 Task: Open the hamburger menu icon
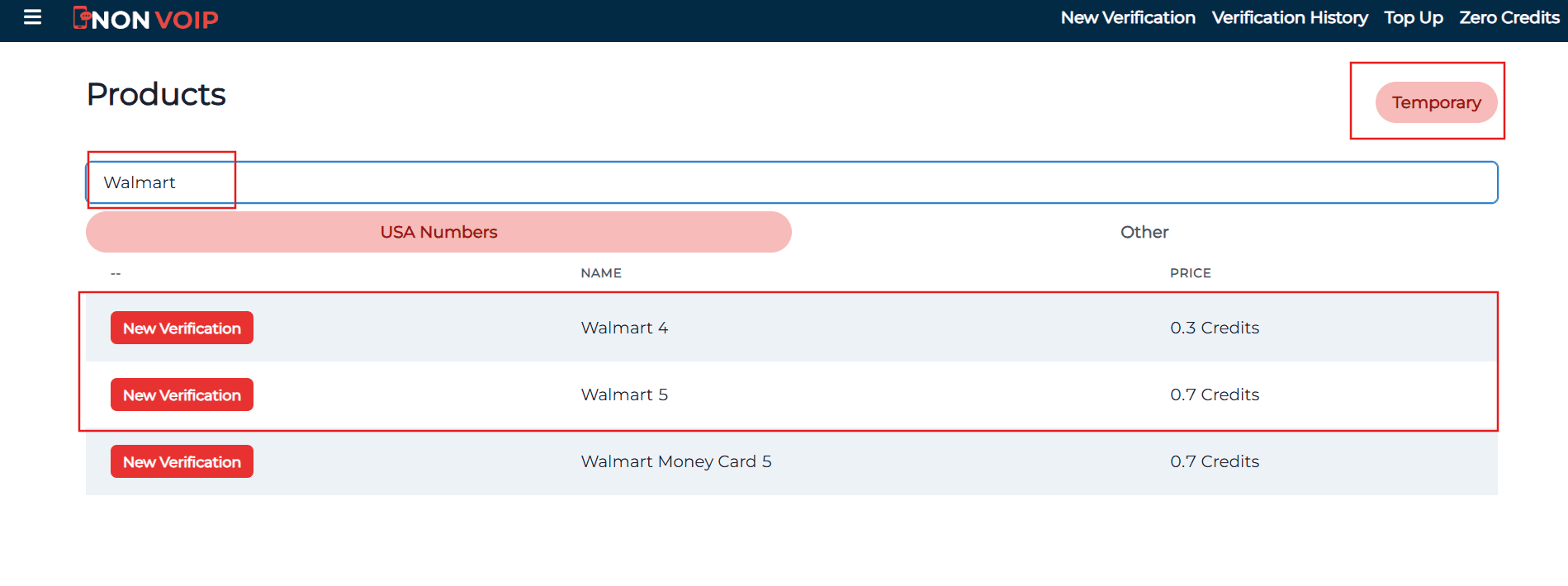pyautogui.click(x=32, y=17)
